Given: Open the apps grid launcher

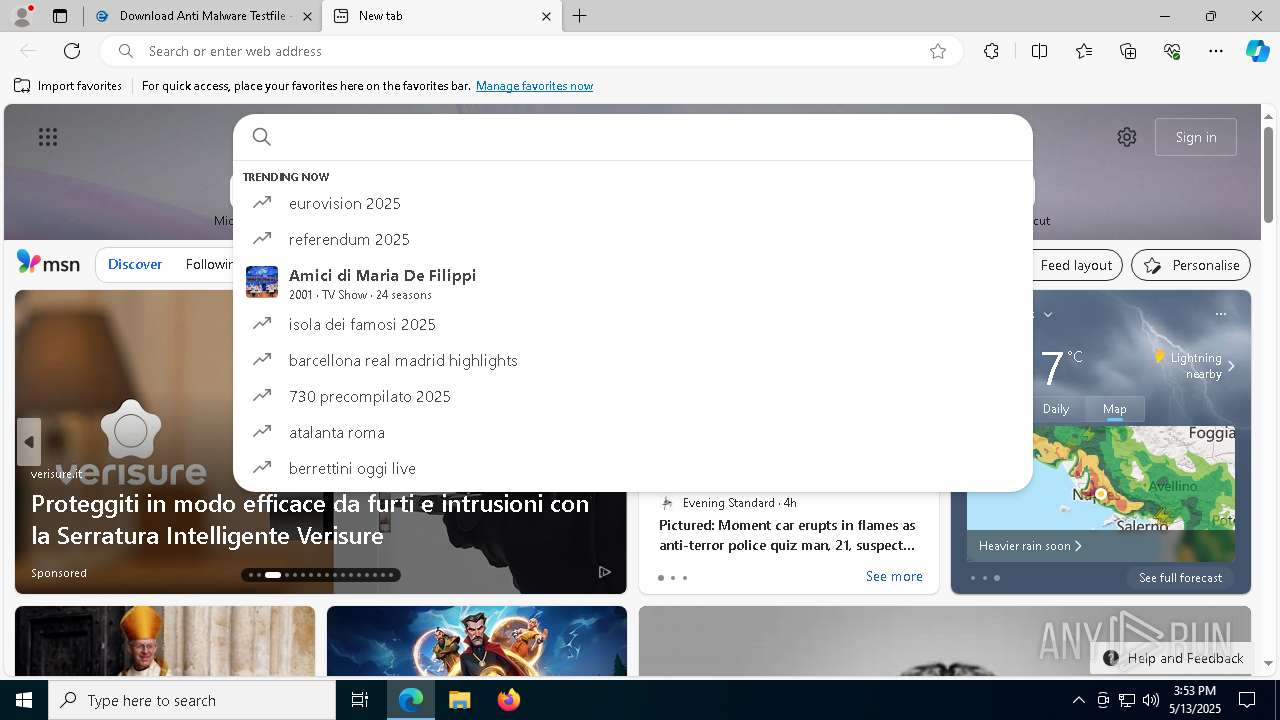Looking at the screenshot, I should (48, 137).
